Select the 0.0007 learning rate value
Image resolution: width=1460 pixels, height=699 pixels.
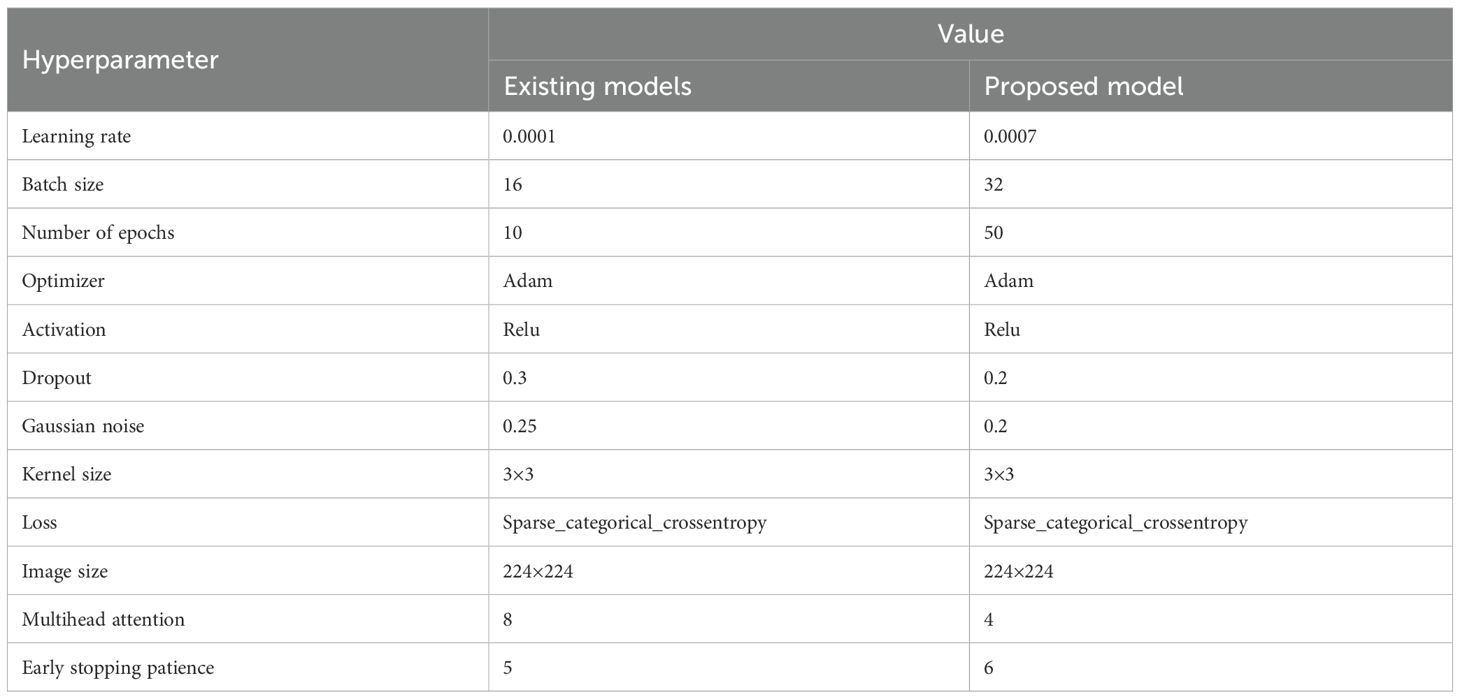pos(1010,136)
